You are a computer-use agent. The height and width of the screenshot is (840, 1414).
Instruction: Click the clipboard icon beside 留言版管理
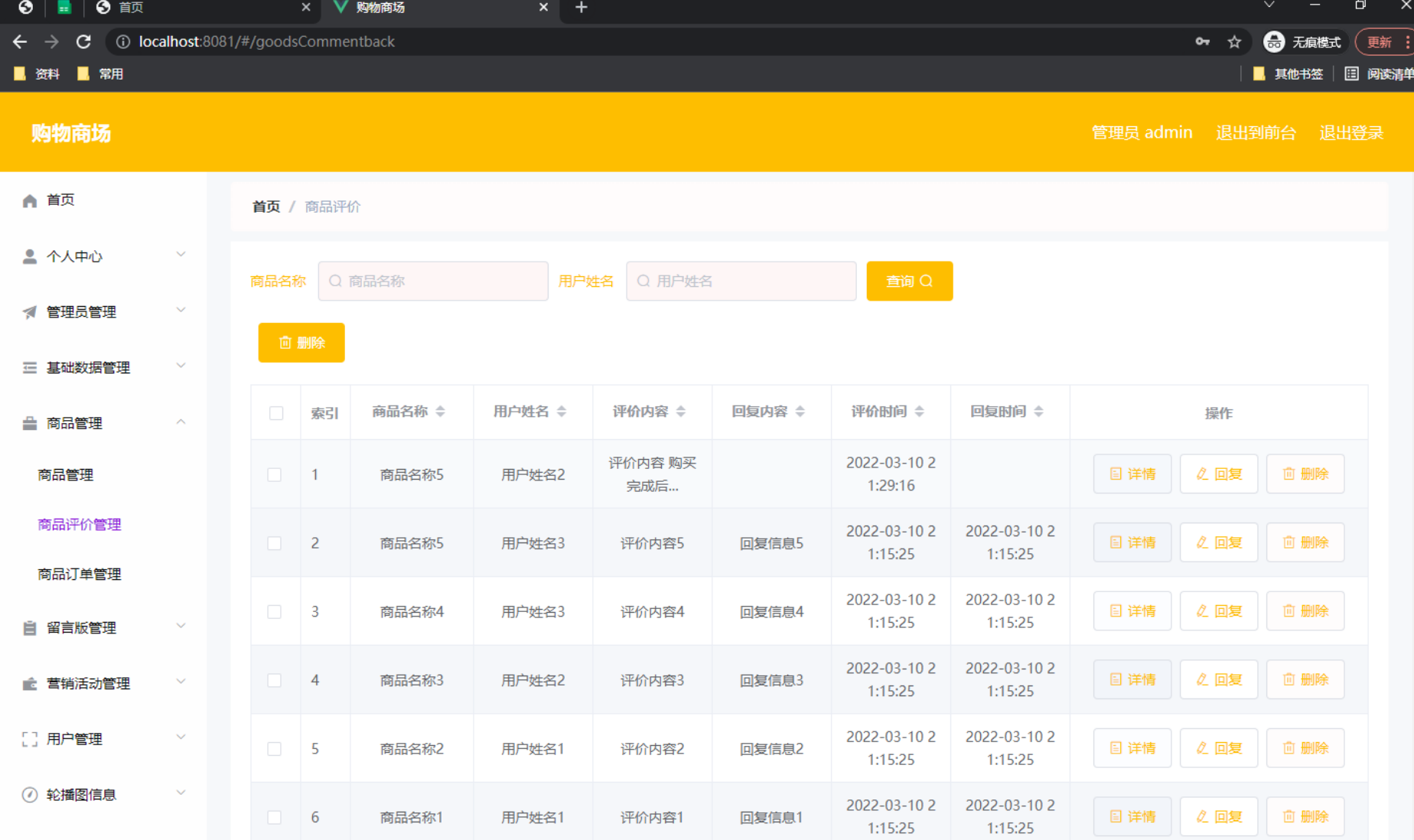pos(30,628)
